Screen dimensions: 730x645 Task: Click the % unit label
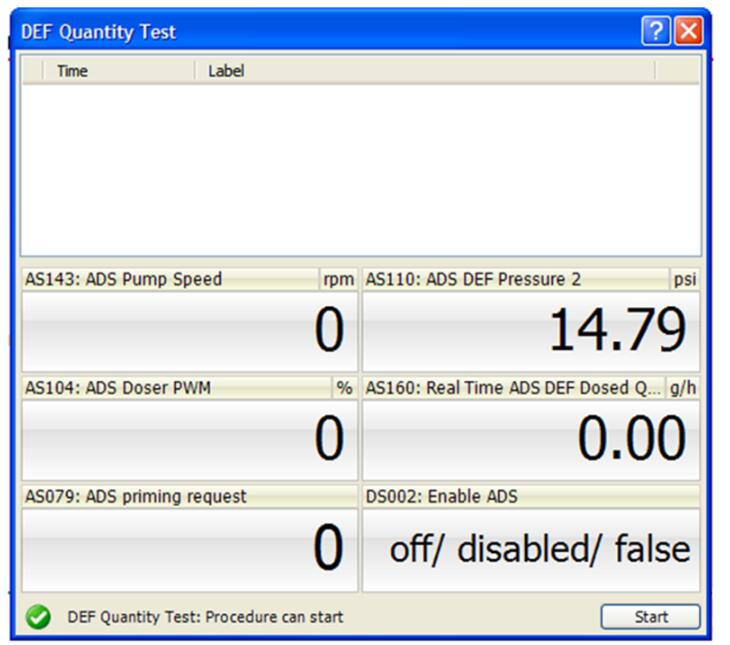[345, 388]
